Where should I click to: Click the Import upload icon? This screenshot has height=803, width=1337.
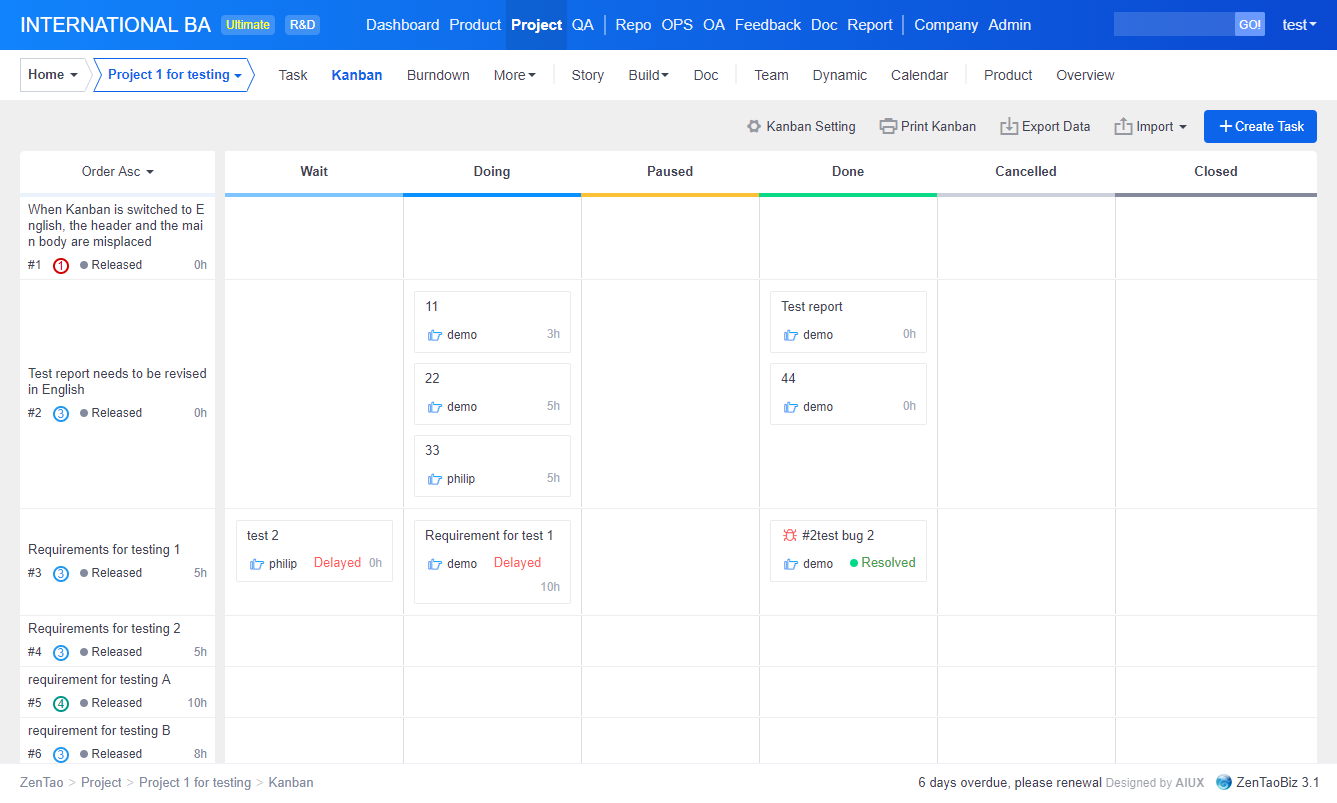pos(1122,126)
